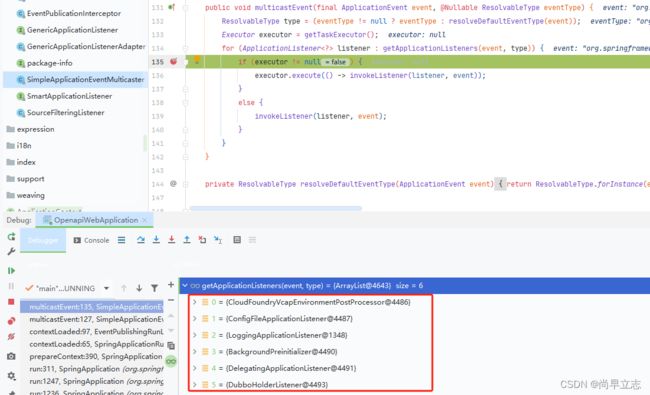Click Resume Program green play icon

pyautogui.click(x=11, y=271)
